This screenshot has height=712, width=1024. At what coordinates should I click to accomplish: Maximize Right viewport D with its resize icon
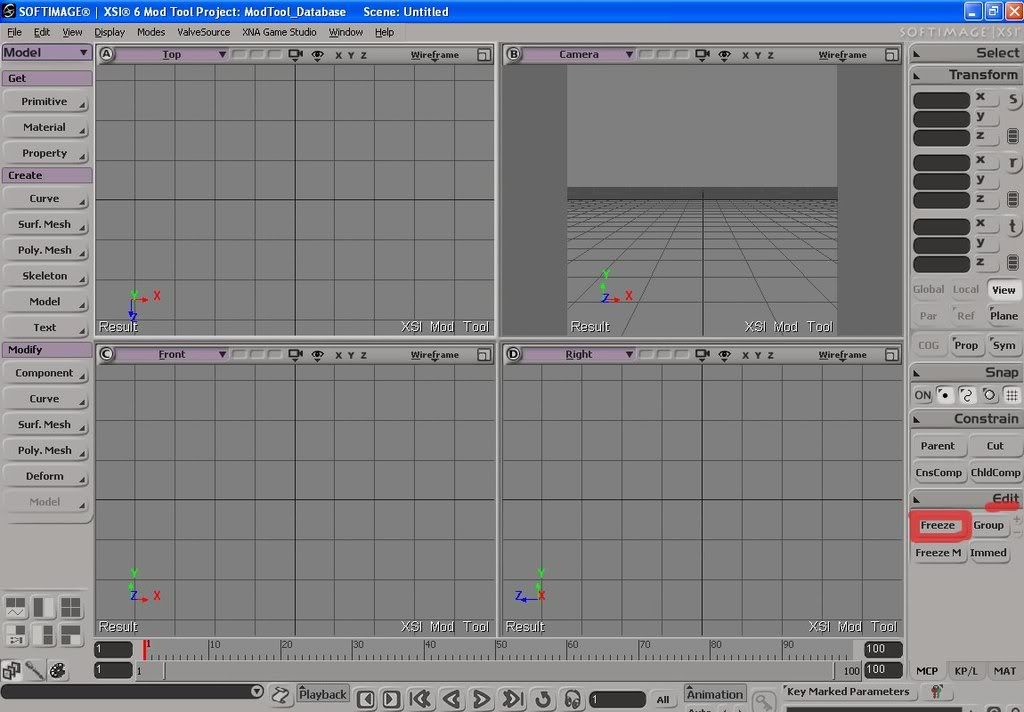891,355
